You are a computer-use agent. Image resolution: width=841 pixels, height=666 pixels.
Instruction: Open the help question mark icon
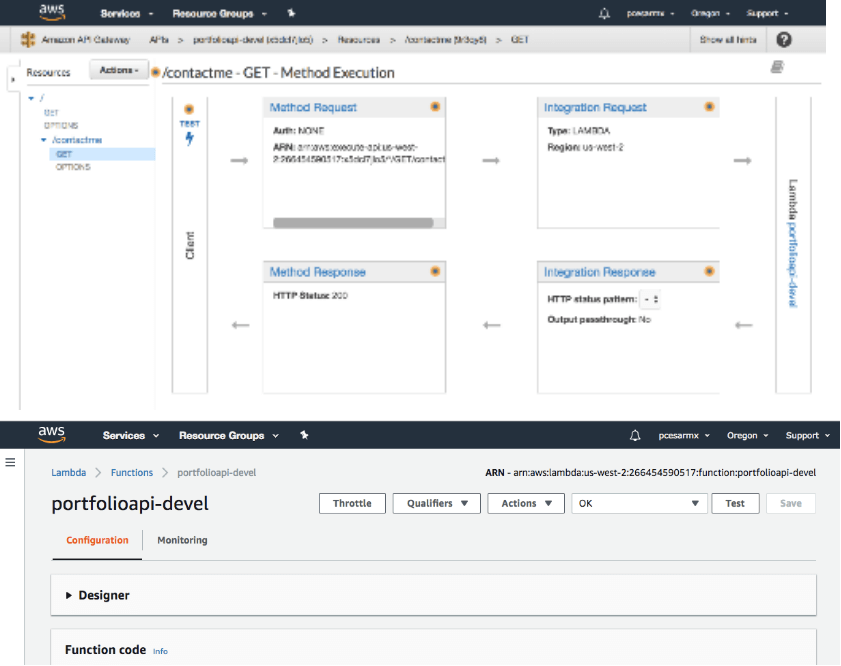point(784,40)
